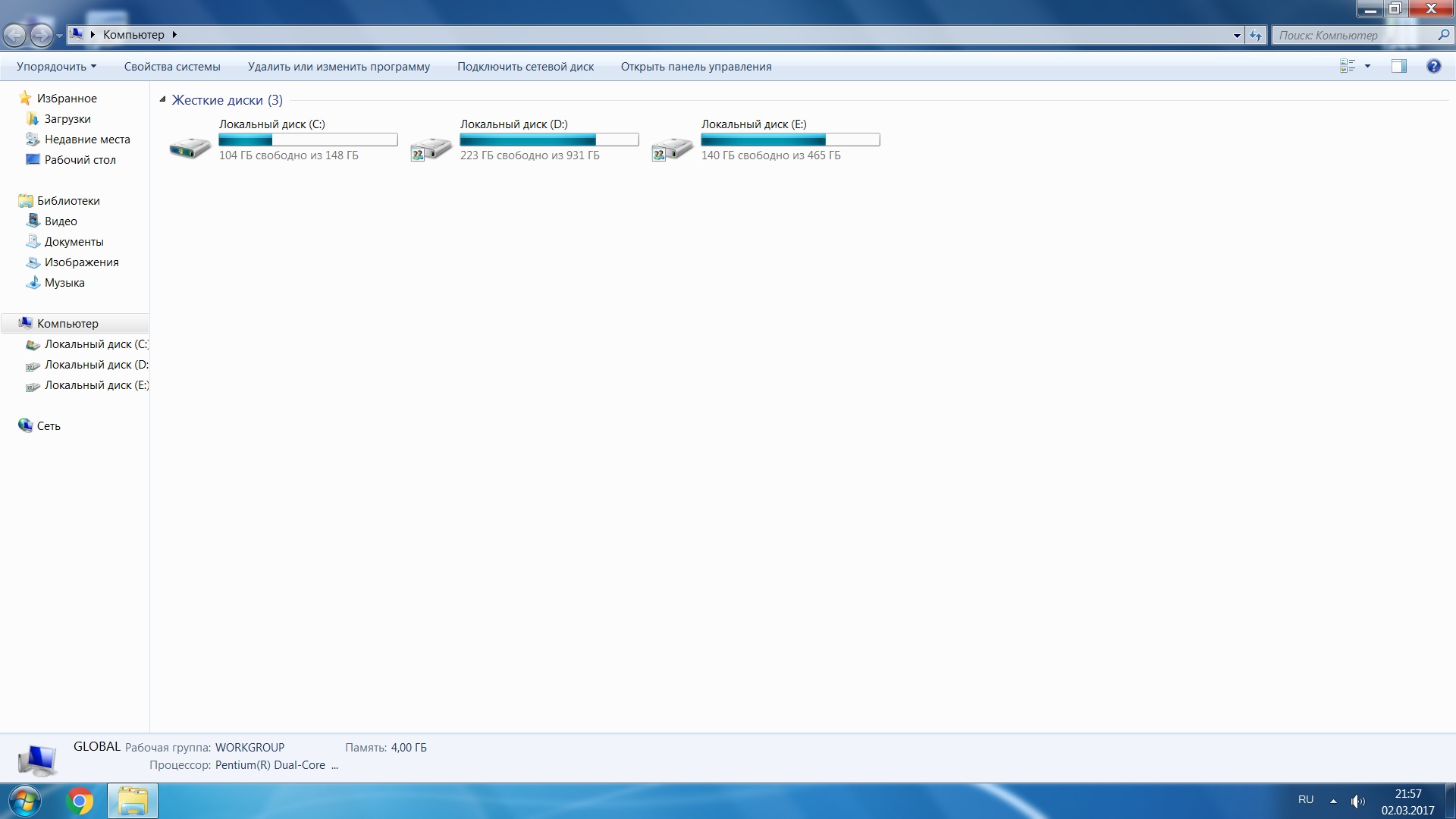
Task: Click the change view icon
Action: tap(1348, 66)
